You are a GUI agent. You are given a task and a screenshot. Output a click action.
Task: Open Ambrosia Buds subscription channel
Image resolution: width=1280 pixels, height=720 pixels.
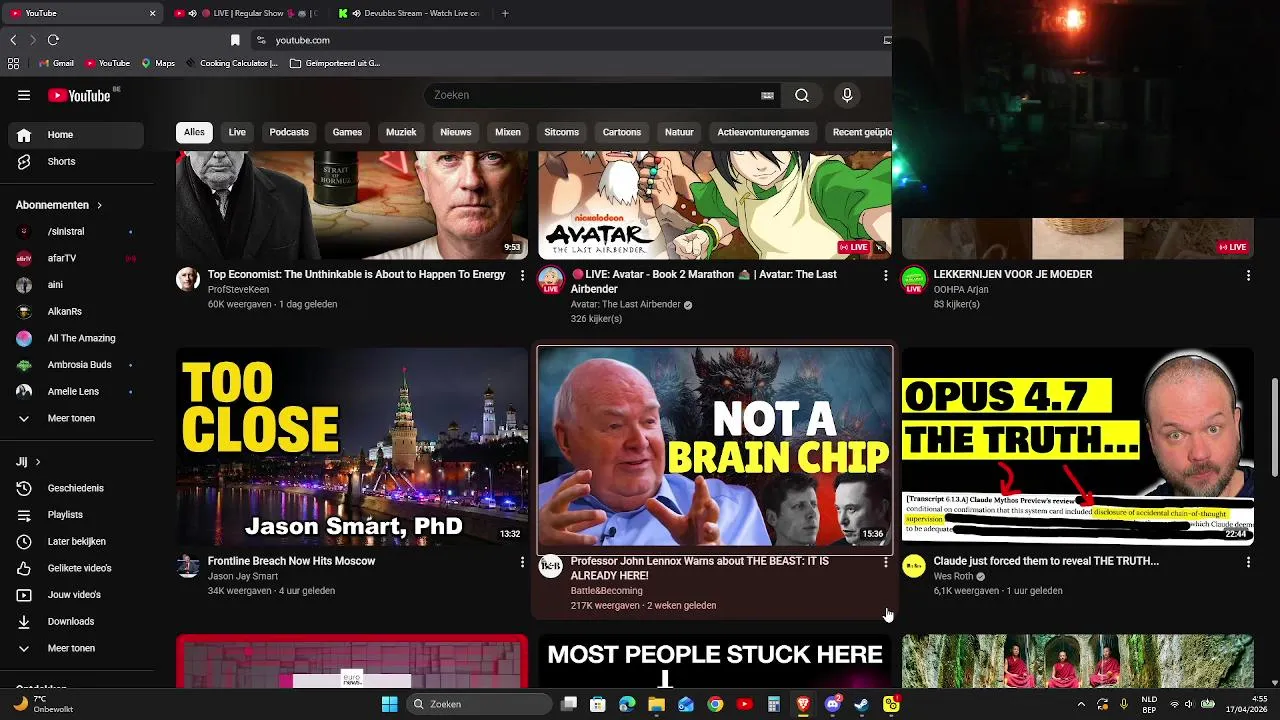76,365
